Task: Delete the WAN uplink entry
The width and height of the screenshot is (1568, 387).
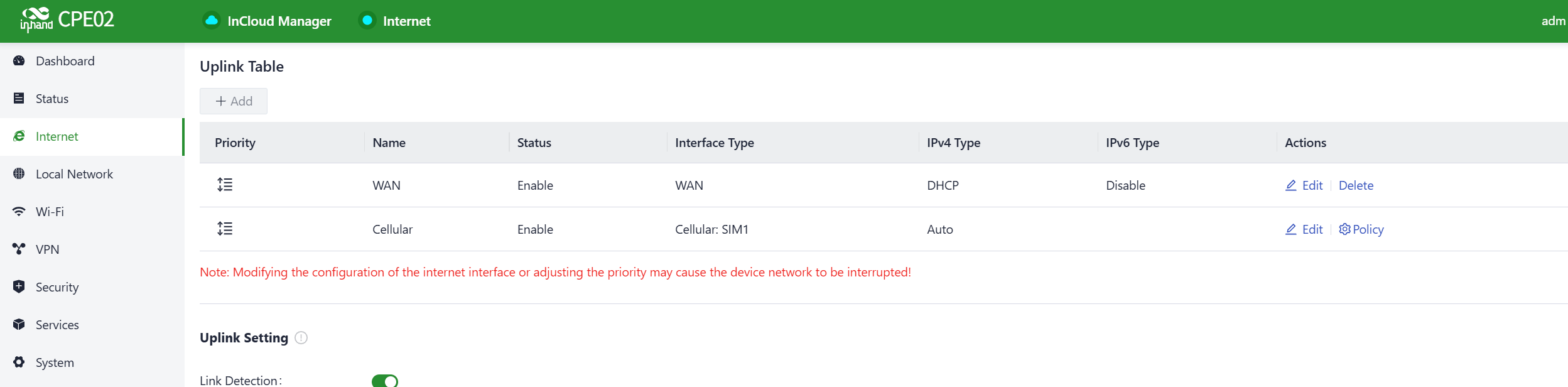Action: [x=1356, y=185]
